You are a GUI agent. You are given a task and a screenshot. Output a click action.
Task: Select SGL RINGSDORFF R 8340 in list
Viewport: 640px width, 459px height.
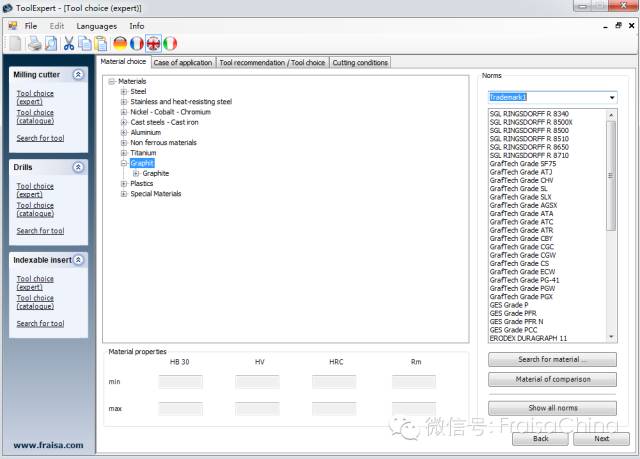coord(529,114)
